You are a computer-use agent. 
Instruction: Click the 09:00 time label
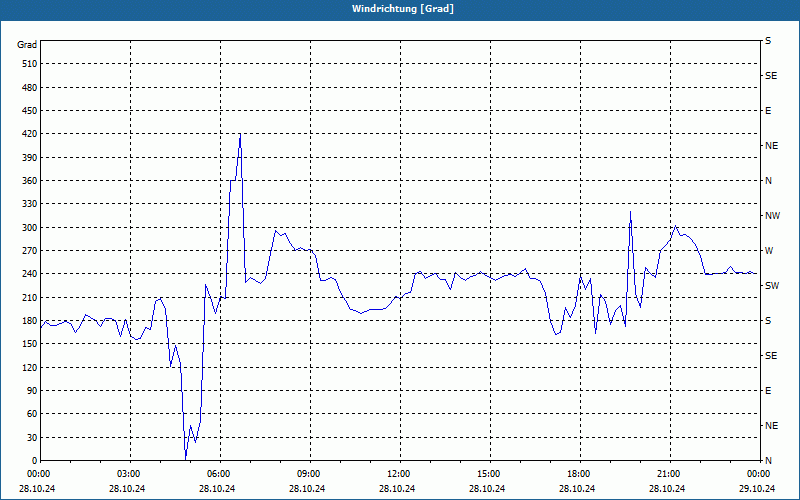[309, 474]
